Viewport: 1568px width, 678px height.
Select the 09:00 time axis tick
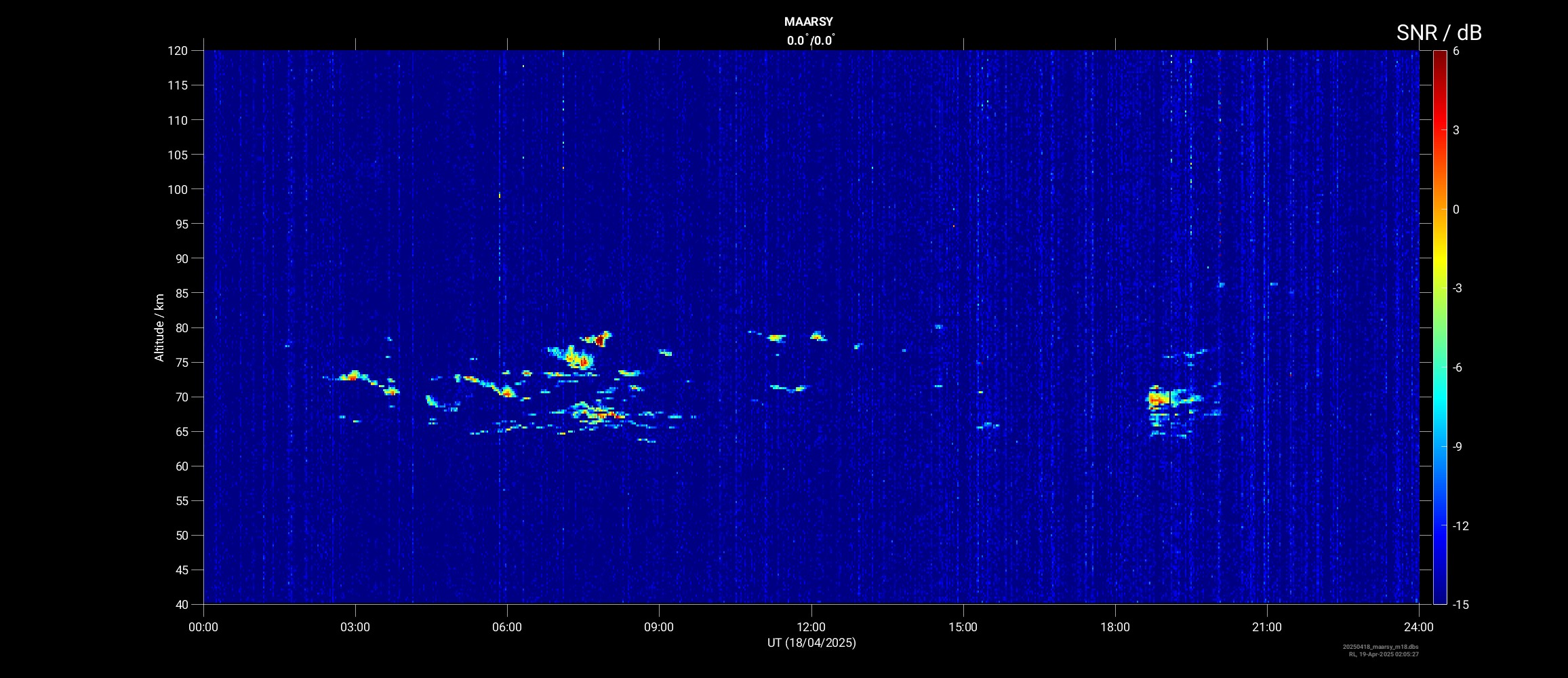[x=659, y=627]
